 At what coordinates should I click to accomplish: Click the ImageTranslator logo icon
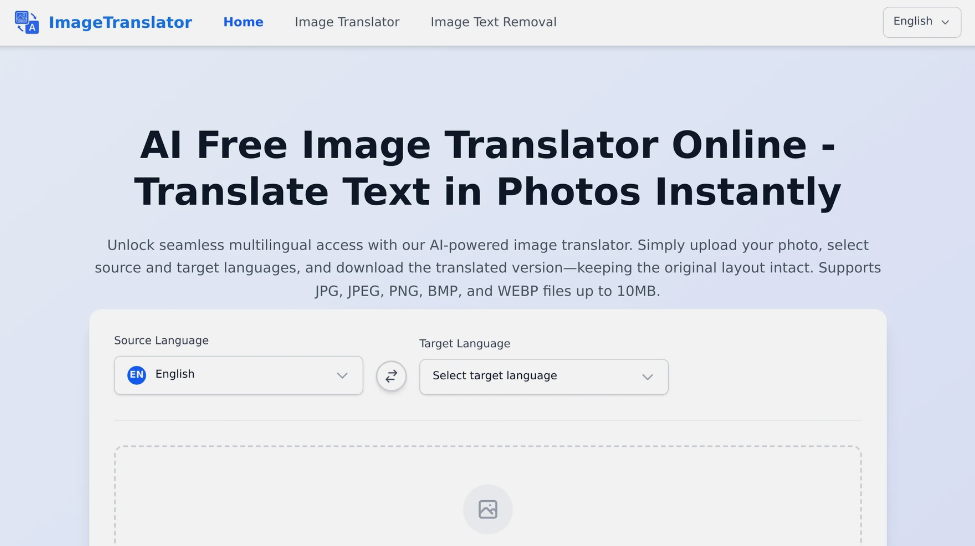point(27,22)
